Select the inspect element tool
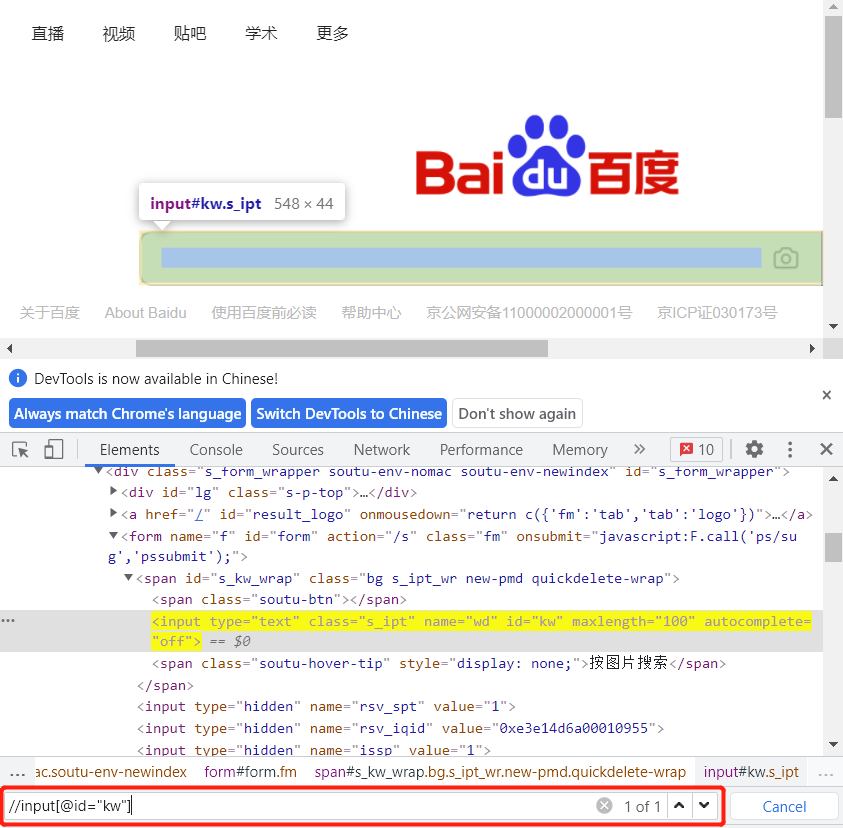Viewport: 843px width, 828px height. (19, 449)
